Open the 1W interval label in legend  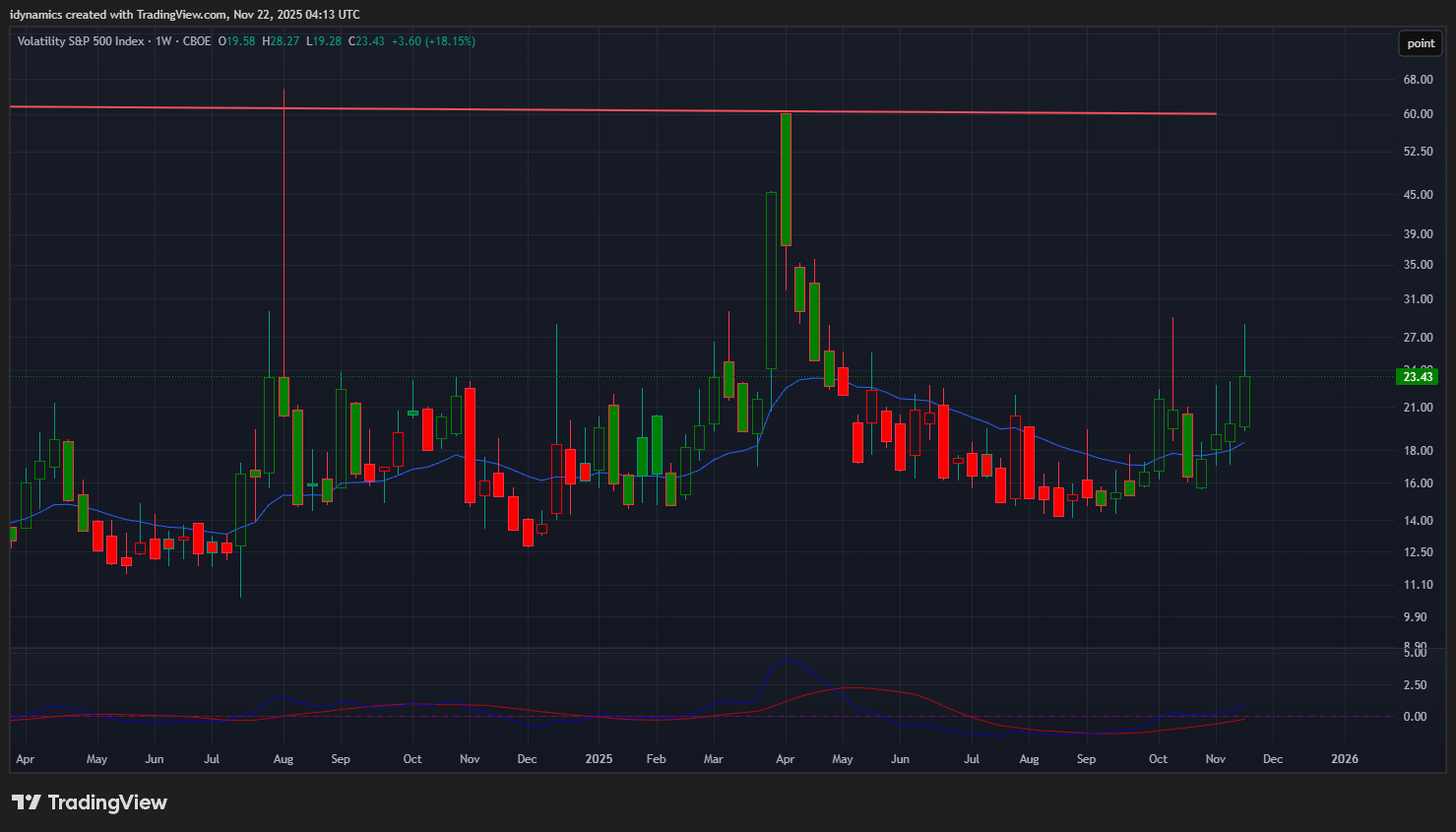tap(163, 41)
